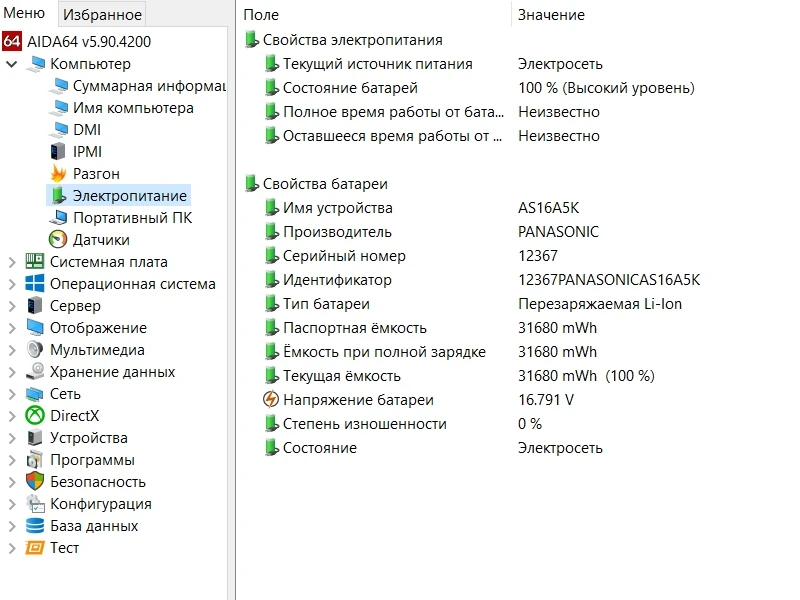Switch to the Избранное tab
The width and height of the screenshot is (800, 600).
point(102,14)
